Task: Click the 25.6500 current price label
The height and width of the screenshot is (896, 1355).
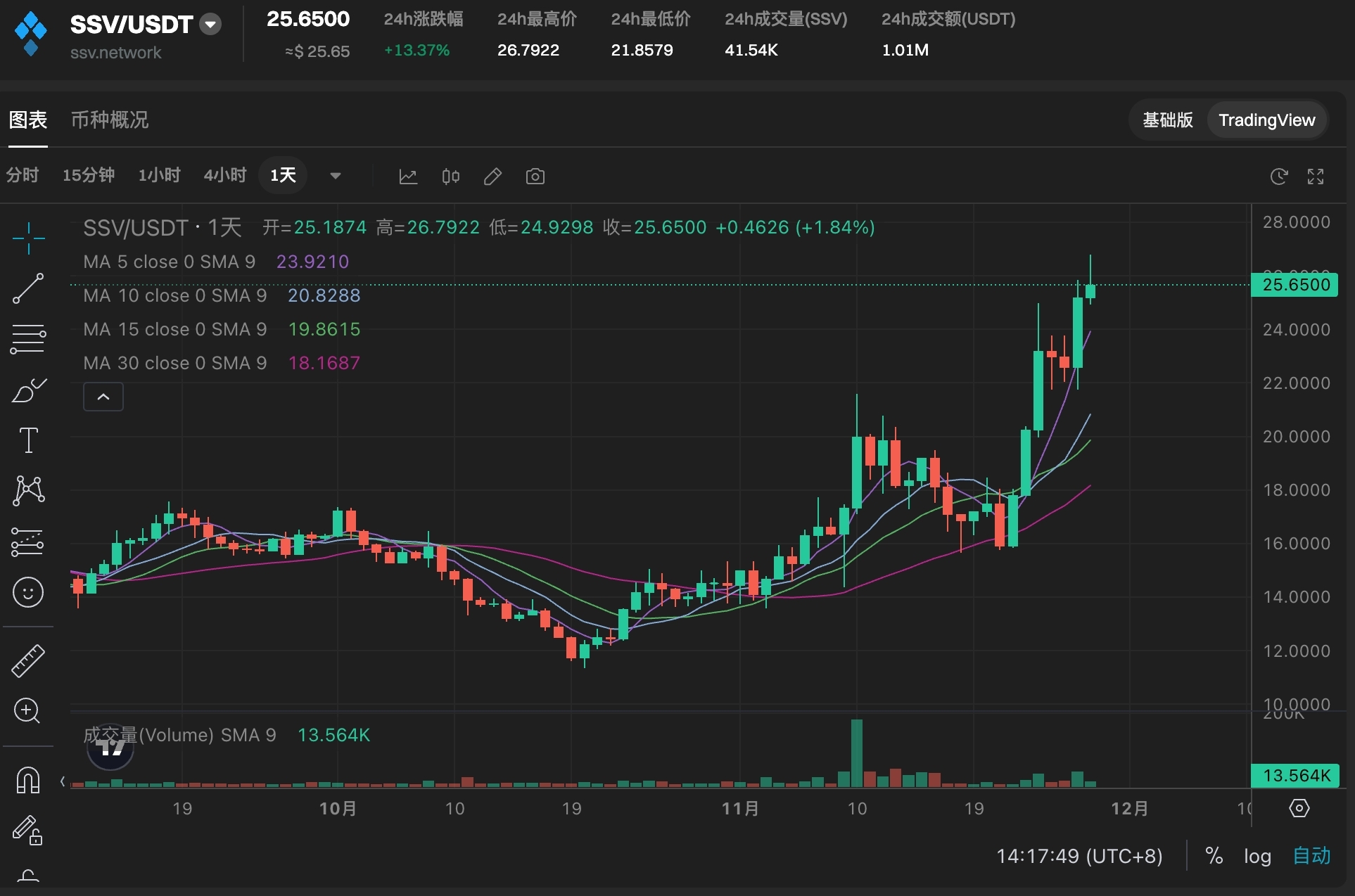Action: [x=1295, y=285]
